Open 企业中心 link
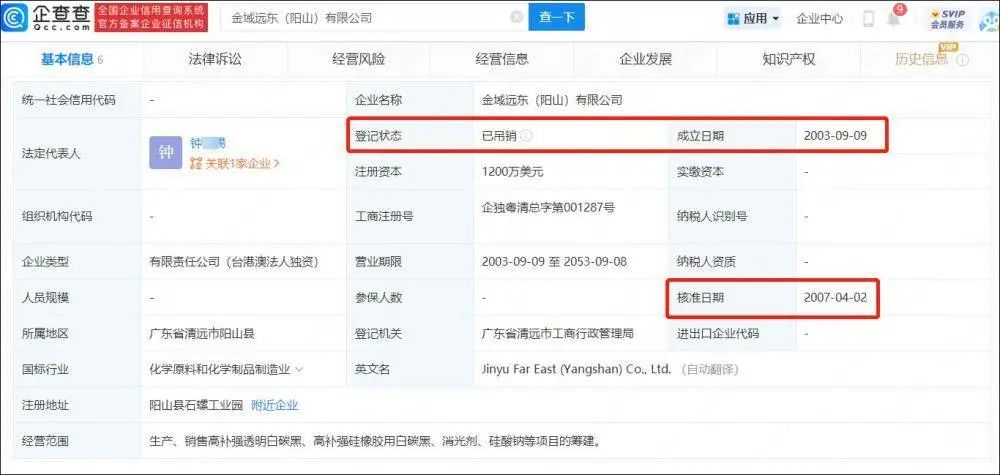 tap(820, 18)
